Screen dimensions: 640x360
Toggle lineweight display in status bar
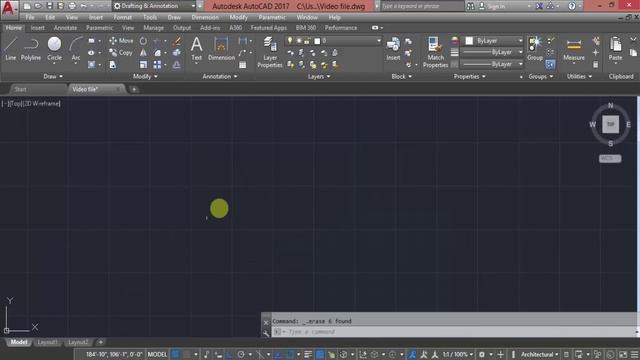click(308, 354)
